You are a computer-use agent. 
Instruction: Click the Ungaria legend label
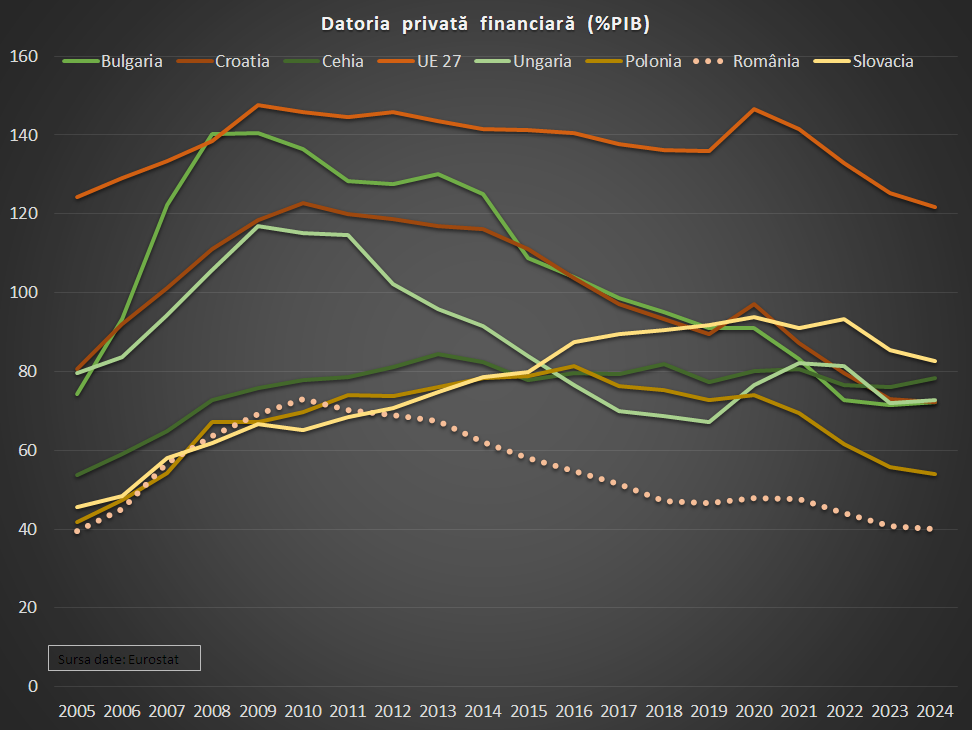point(542,61)
